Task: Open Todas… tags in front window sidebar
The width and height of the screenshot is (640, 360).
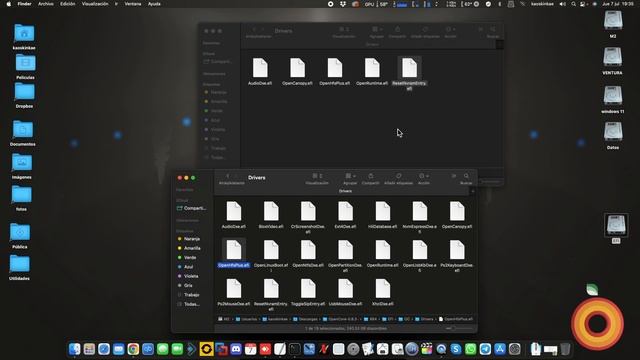Action: (189, 304)
